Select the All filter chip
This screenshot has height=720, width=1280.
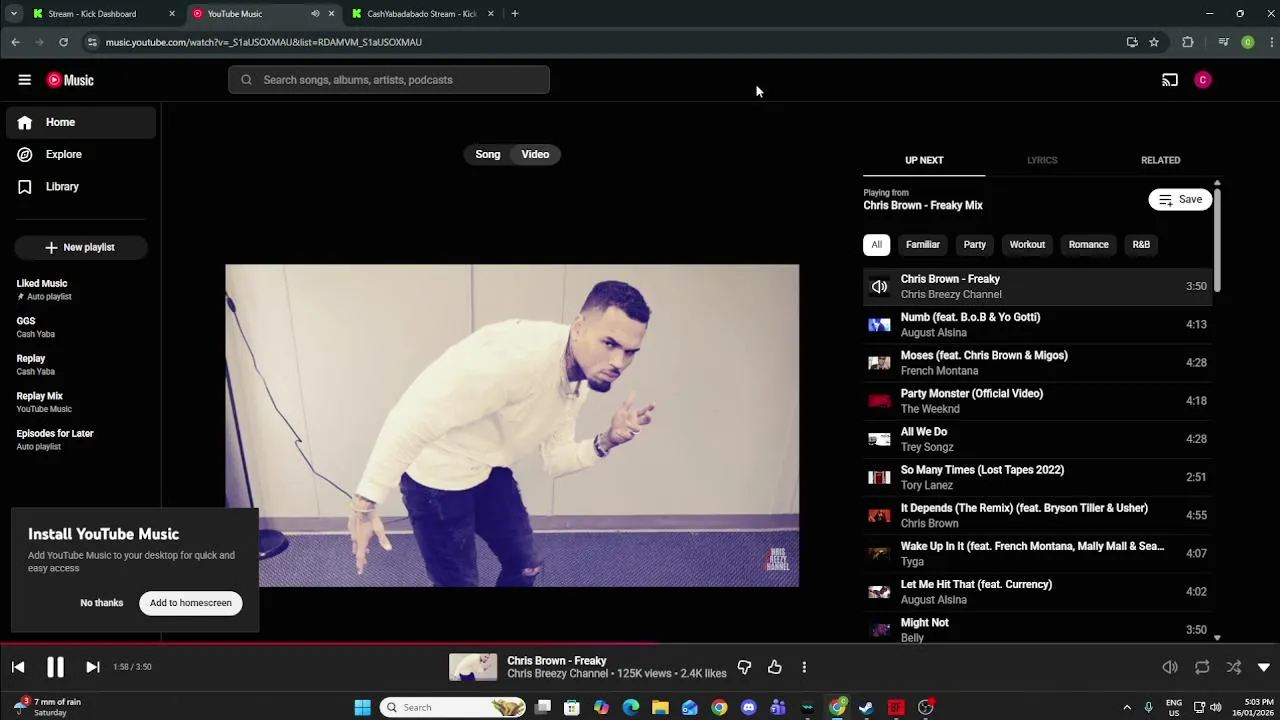[x=876, y=244]
